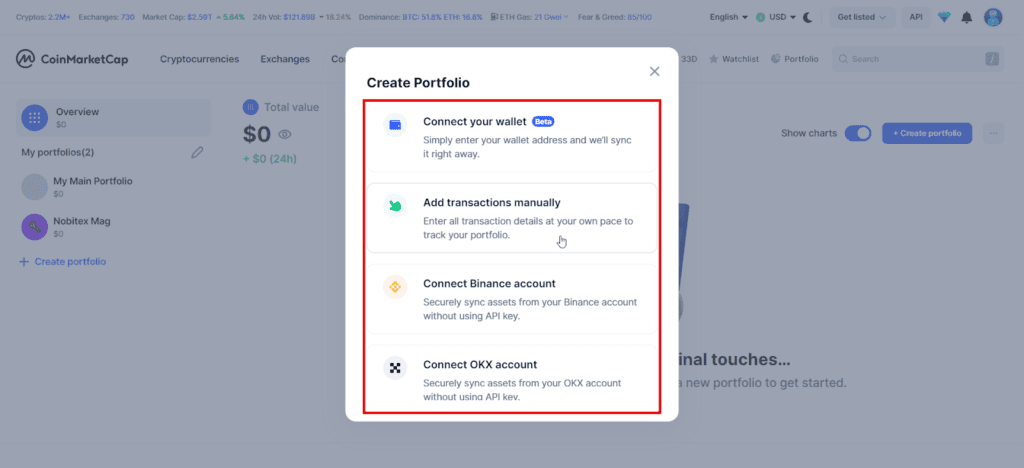Click the Binance logo icon
The width and height of the screenshot is (1024, 468).
point(395,287)
